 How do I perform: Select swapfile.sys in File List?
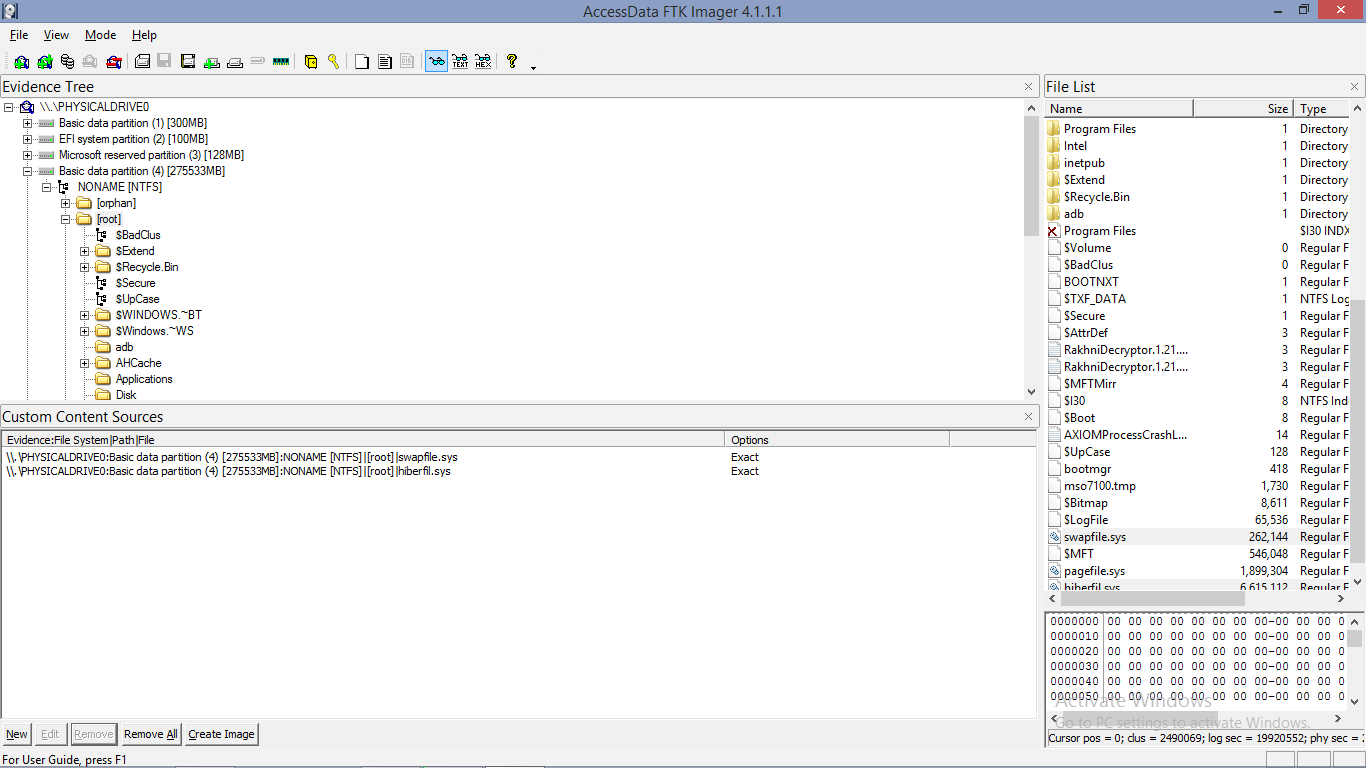(1094, 537)
